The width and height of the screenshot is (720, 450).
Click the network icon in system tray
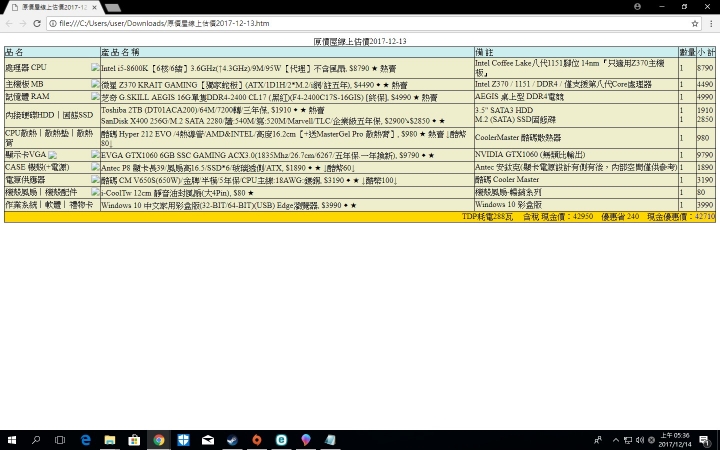tap(628, 440)
